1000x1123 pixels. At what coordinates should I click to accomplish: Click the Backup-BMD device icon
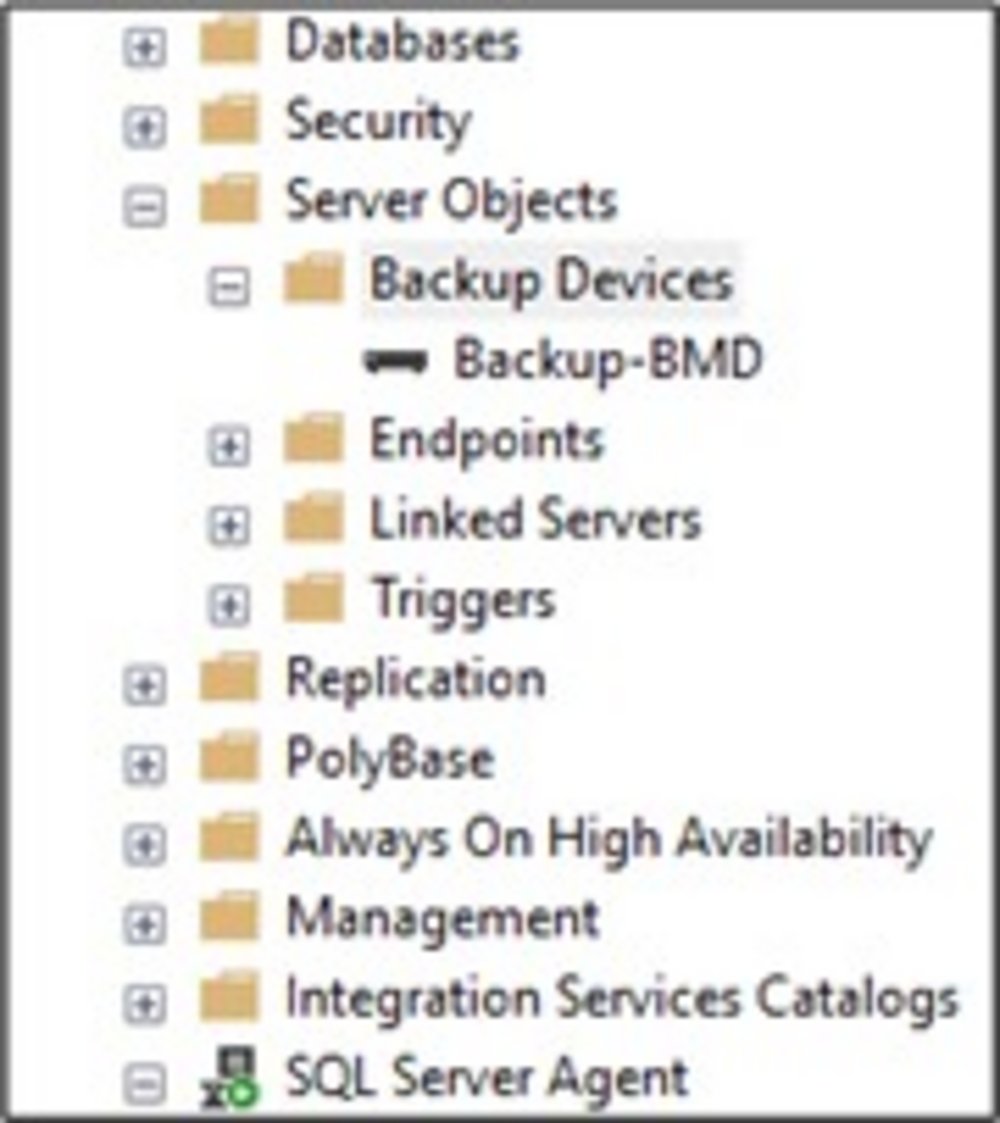pos(396,362)
